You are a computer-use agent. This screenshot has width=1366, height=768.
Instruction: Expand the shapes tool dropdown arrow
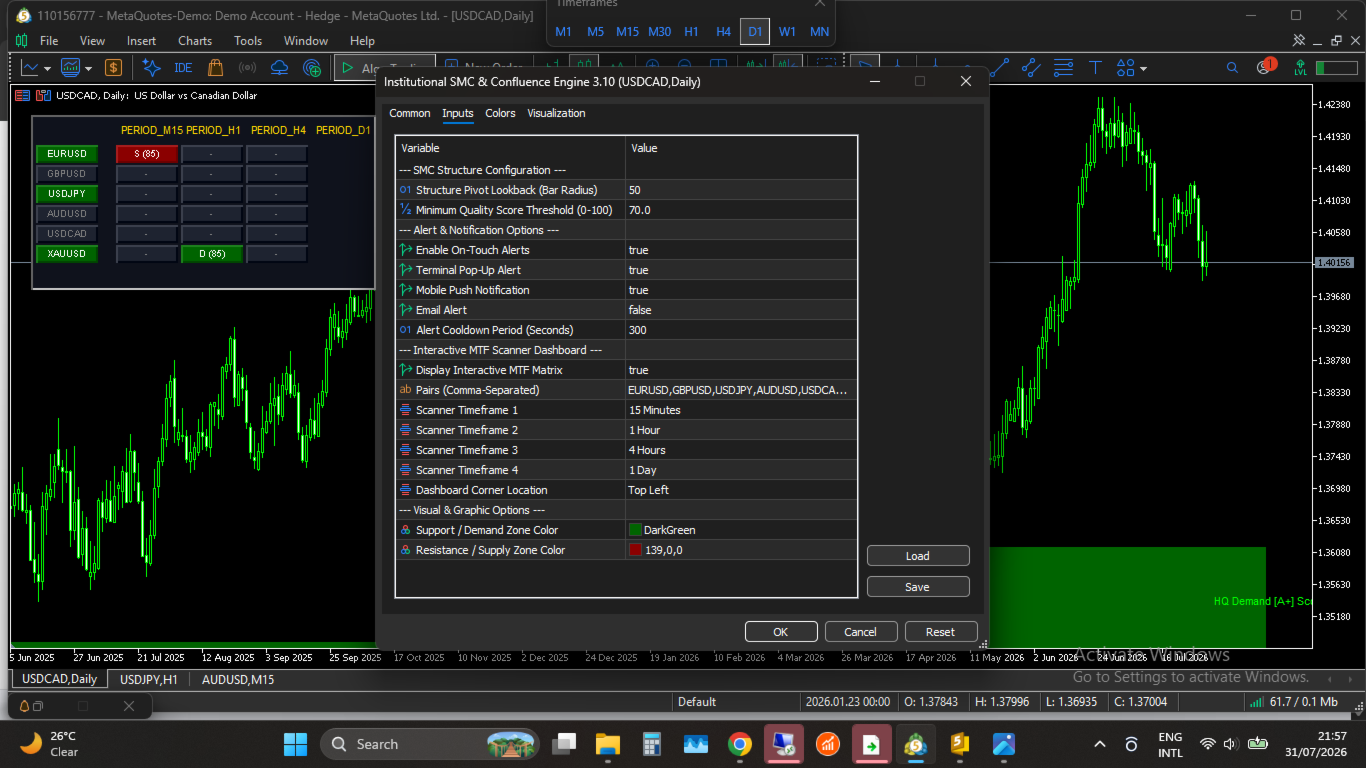[1143, 69]
